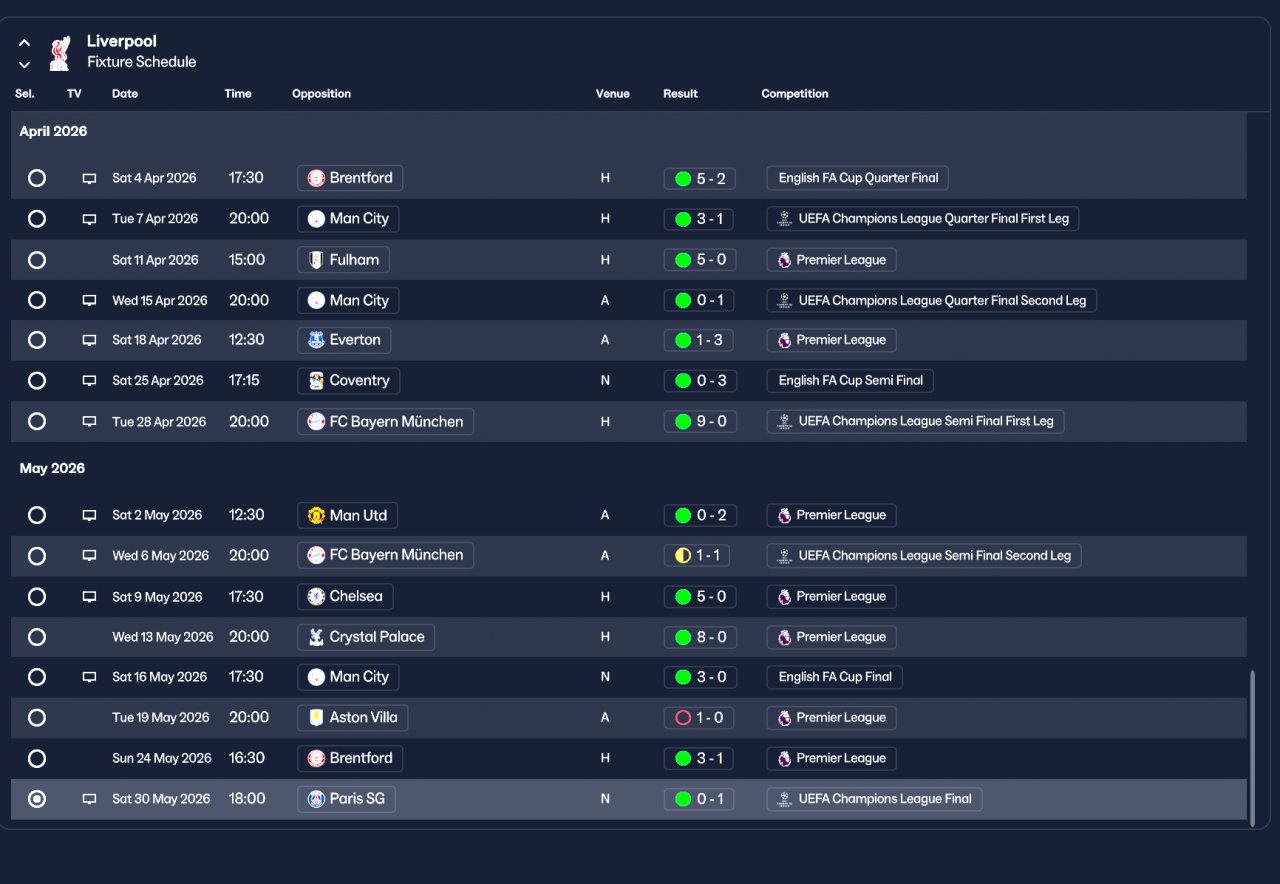This screenshot has height=884, width=1280.
Task: Click the vertical scrollbar thumb of fixture list
Action: (1252, 748)
